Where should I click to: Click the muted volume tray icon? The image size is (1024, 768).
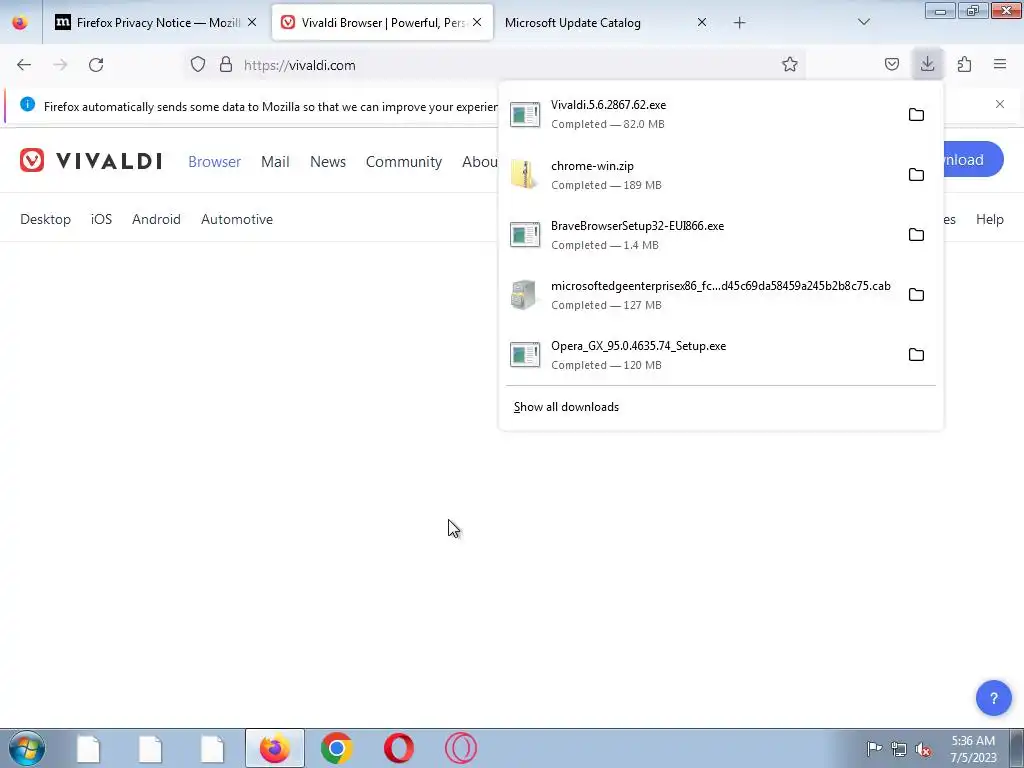pyautogui.click(x=923, y=749)
